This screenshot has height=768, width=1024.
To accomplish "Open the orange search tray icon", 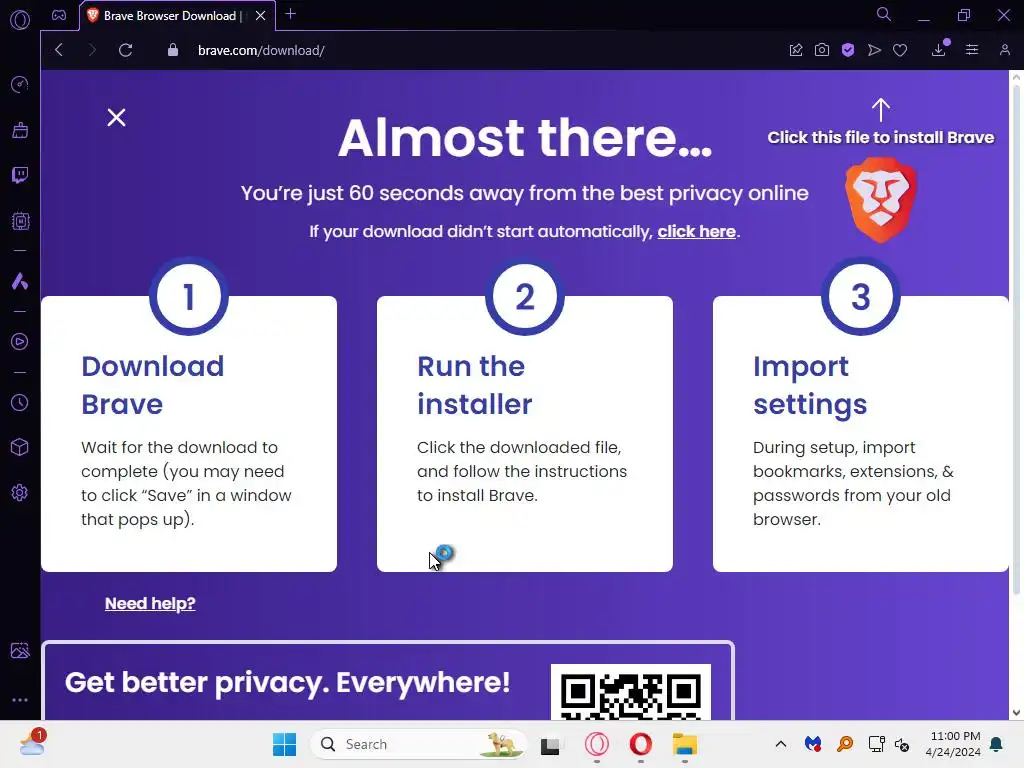I will tap(845, 744).
